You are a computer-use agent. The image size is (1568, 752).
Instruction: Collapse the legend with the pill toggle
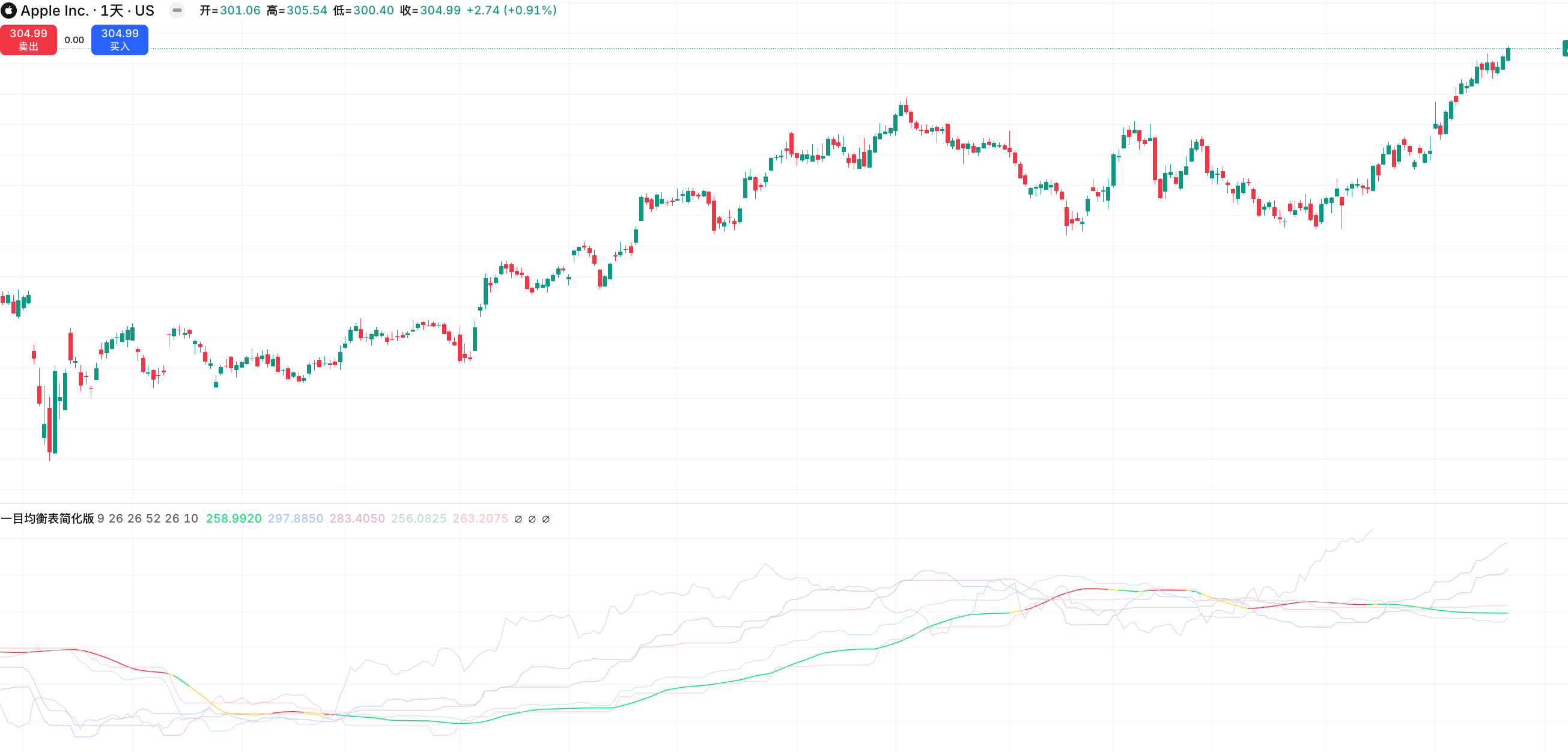point(177,10)
